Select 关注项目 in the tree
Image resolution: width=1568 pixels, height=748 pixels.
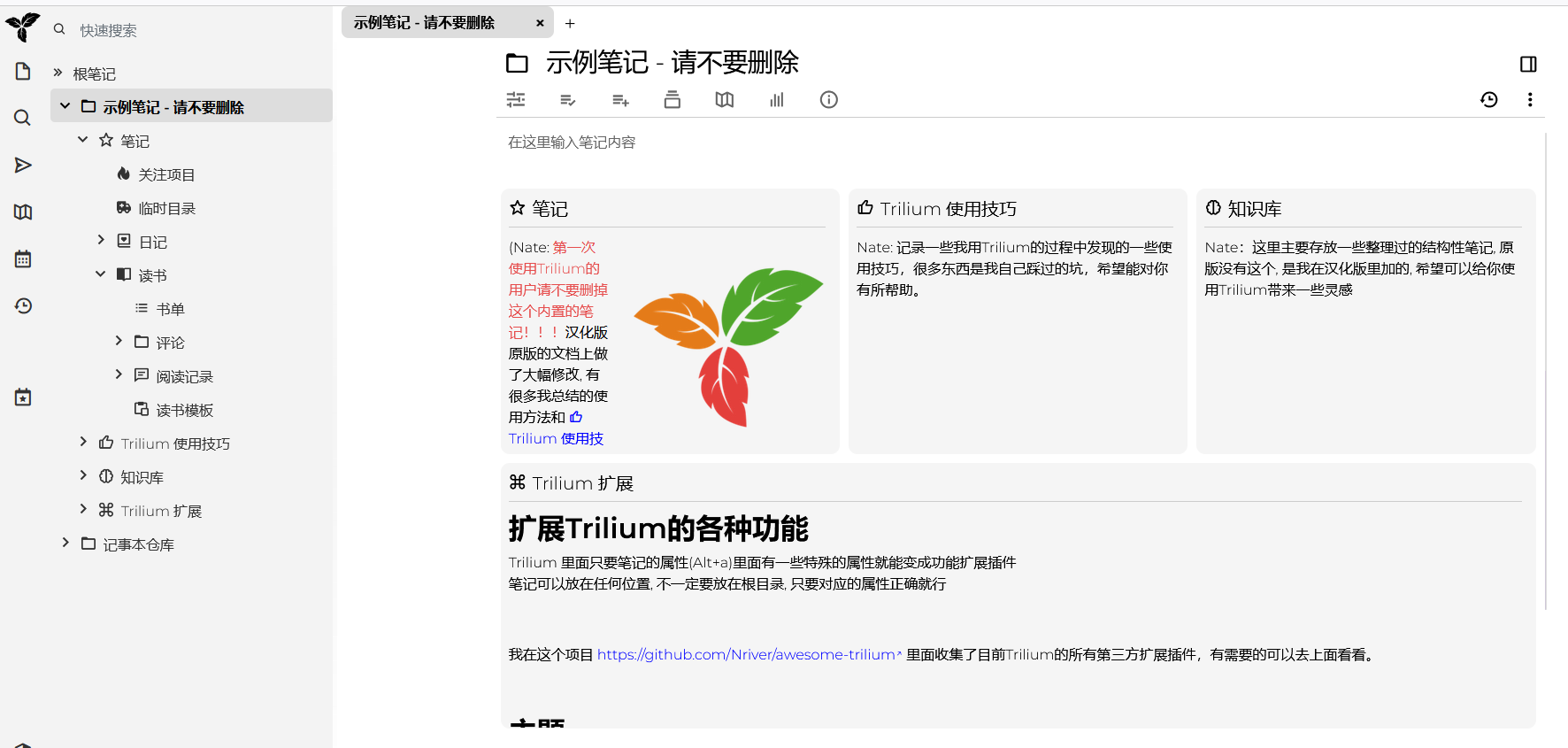point(166,174)
